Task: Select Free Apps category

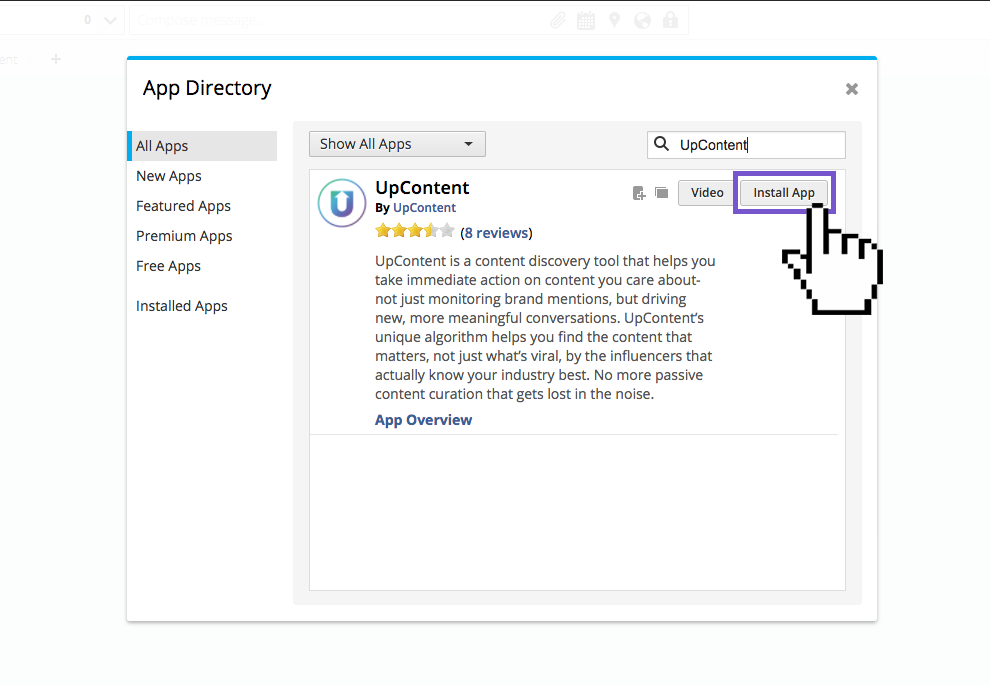Action: click(168, 266)
